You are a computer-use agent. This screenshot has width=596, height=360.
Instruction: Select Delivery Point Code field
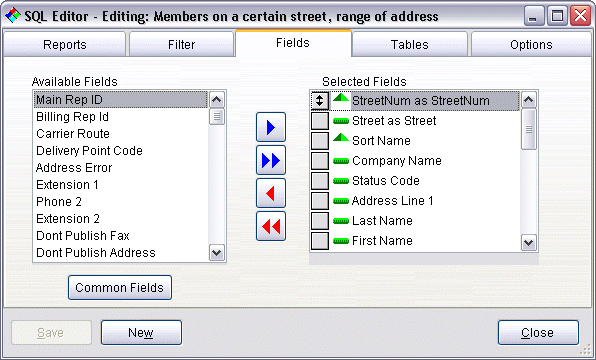point(120,151)
